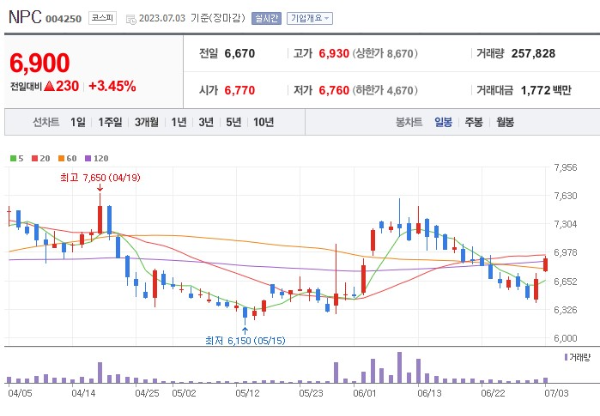Viewport: 600px width, 416px height.
Task: Select the 1주일 line chart tab
Action: pyautogui.click(x=110, y=122)
